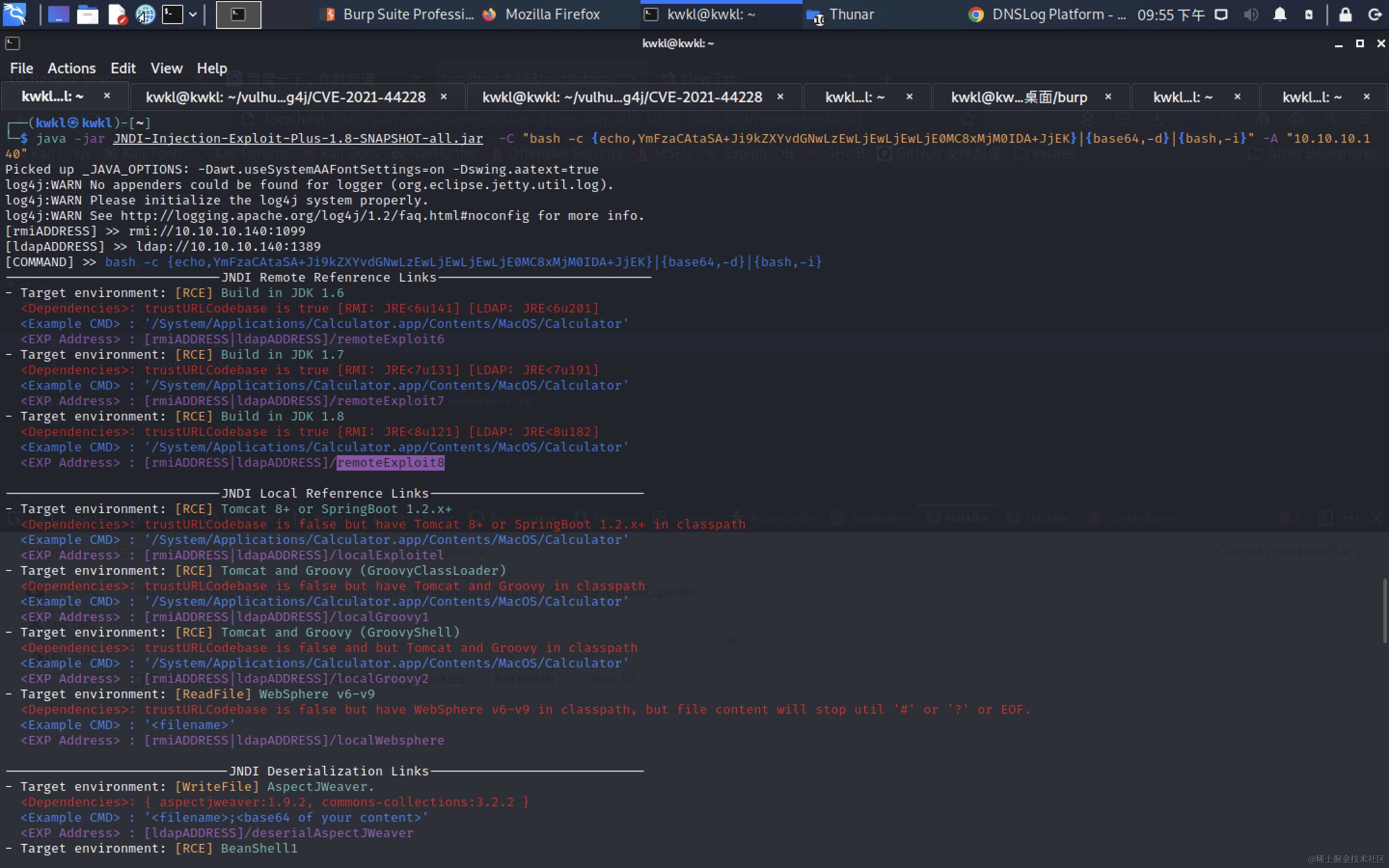This screenshot has width=1389, height=868.
Task: Switch to the 桌面/burp terminal tab
Action: click(x=1019, y=97)
